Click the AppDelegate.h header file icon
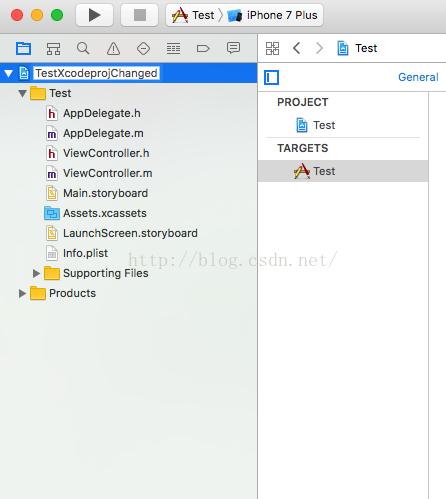 pyautogui.click(x=52, y=113)
